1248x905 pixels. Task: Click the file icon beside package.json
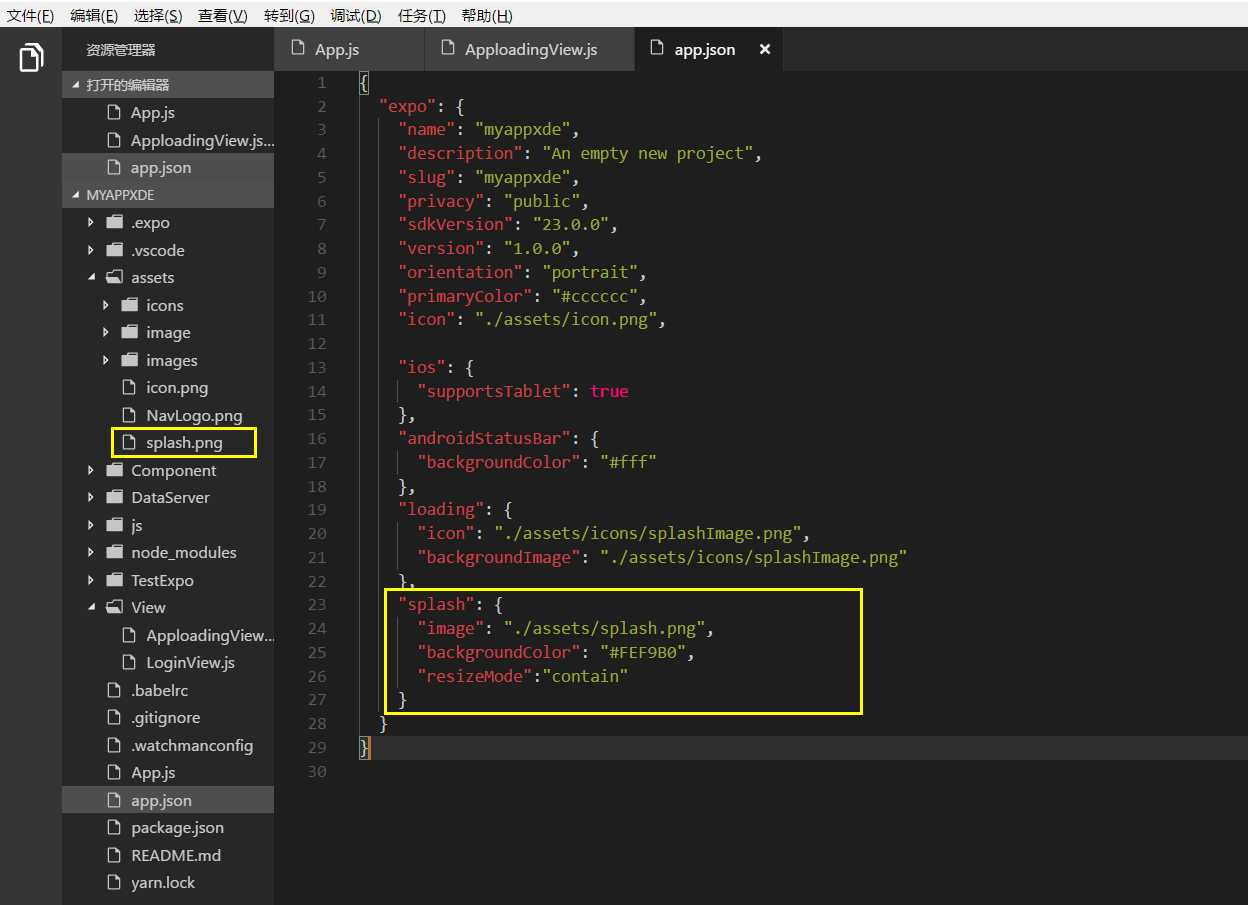click(113, 827)
